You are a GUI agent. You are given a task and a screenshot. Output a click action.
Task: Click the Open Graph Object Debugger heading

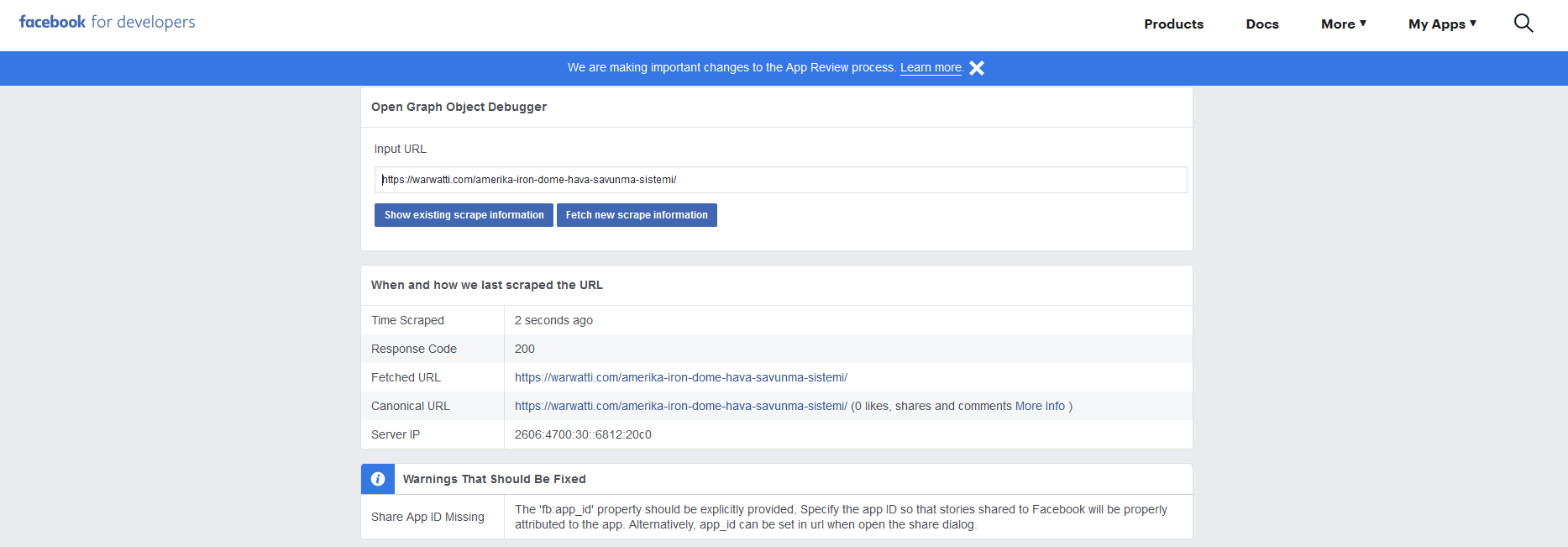459,107
